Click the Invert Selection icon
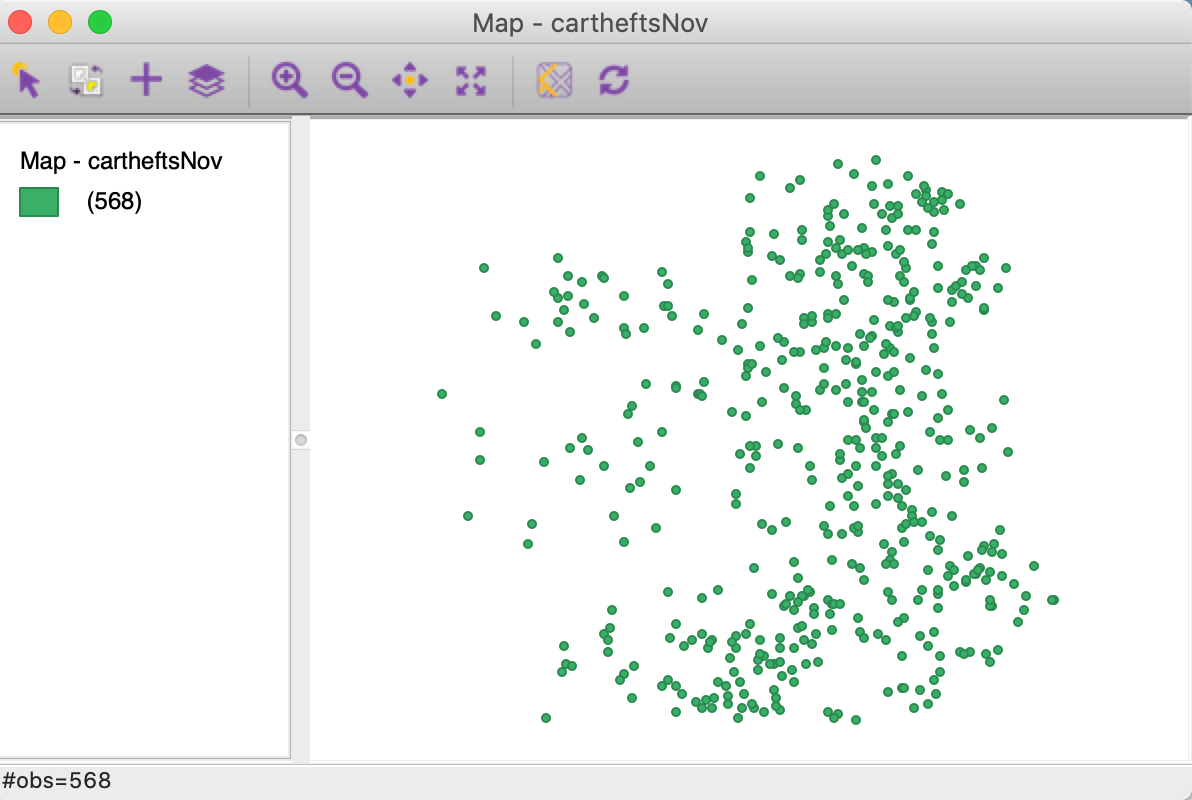1192x800 pixels. coord(86,81)
